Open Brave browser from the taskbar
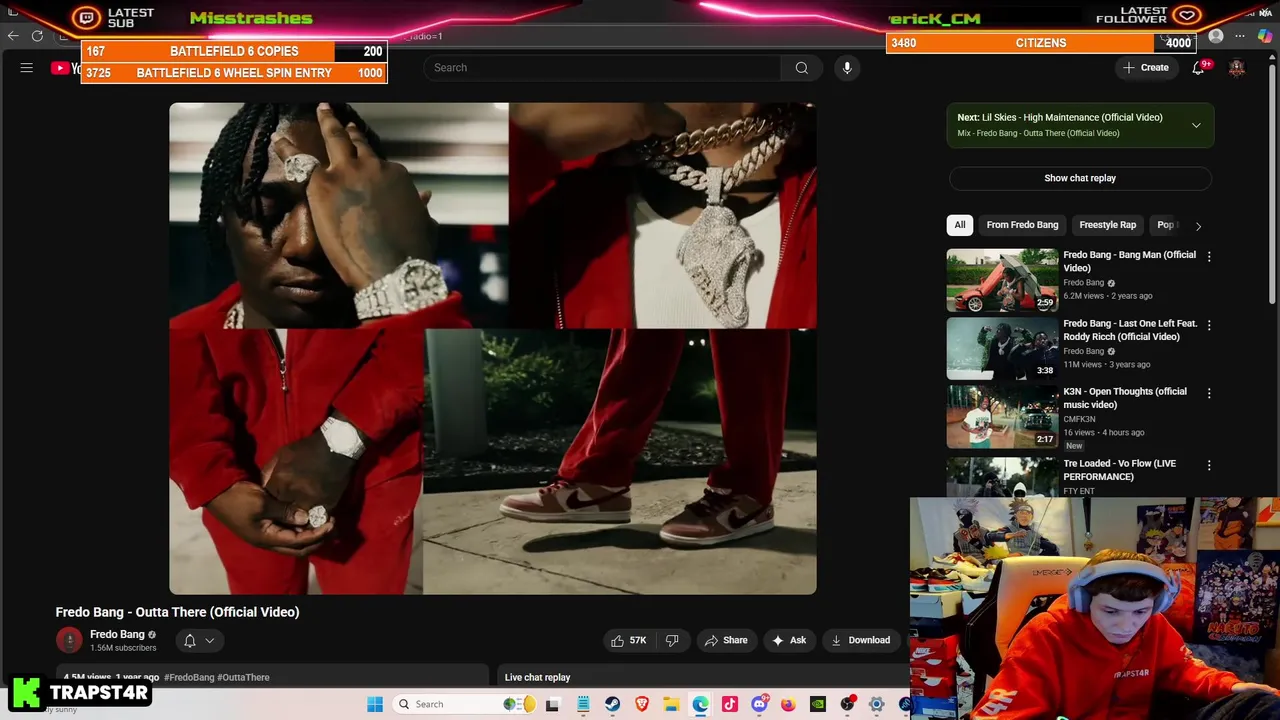This screenshot has width=1280, height=720. pyautogui.click(x=642, y=704)
